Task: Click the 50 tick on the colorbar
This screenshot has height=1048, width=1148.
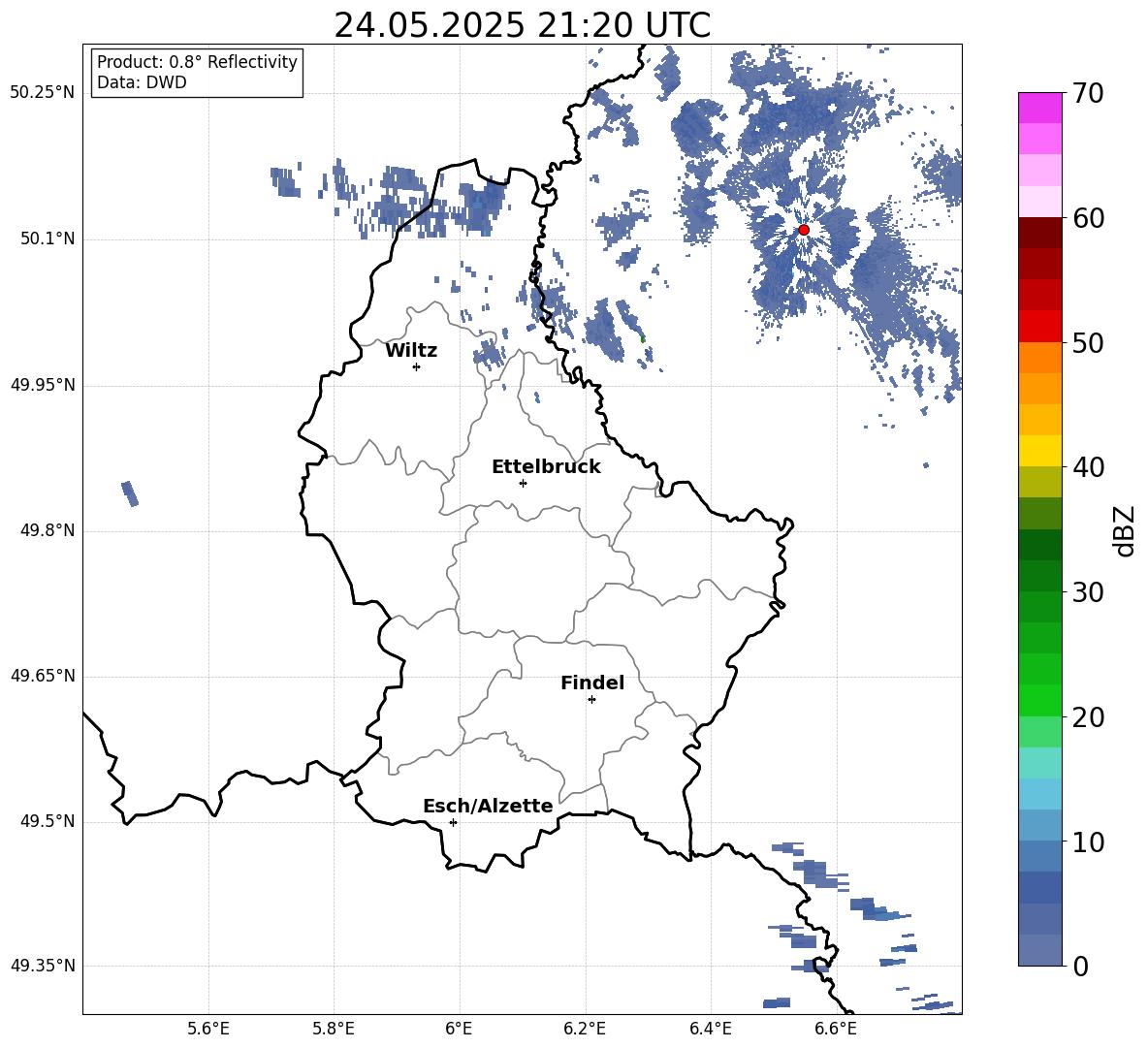Action: pos(1088,342)
